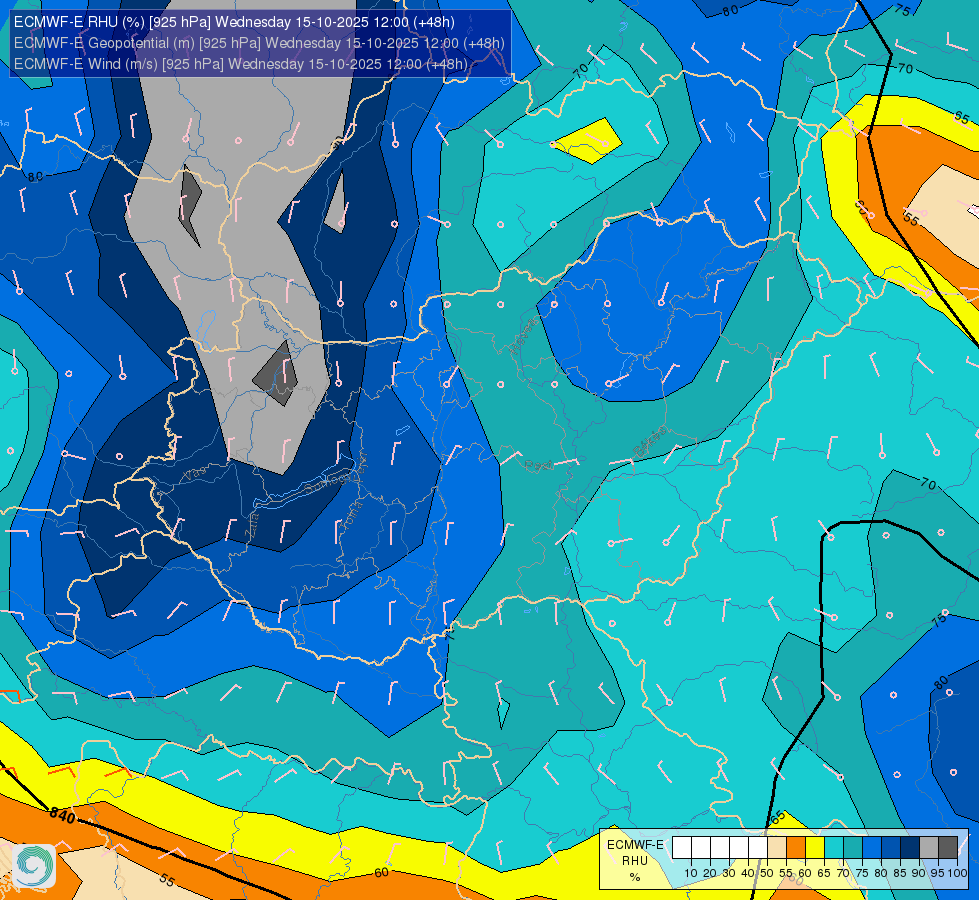The width and height of the screenshot is (979, 900).
Task: Click the orange 55-60 legend swatch
Action: pos(795,847)
